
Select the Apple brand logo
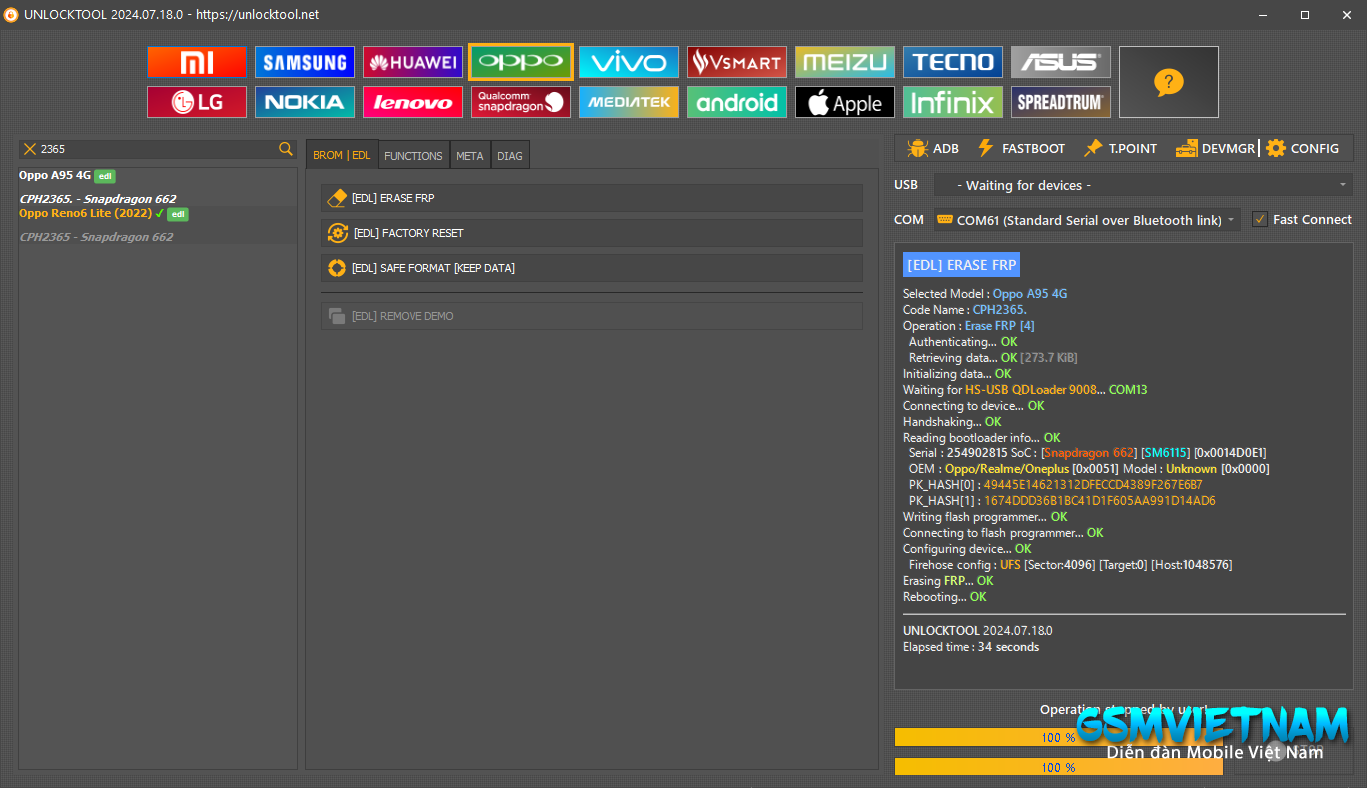coord(845,102)
